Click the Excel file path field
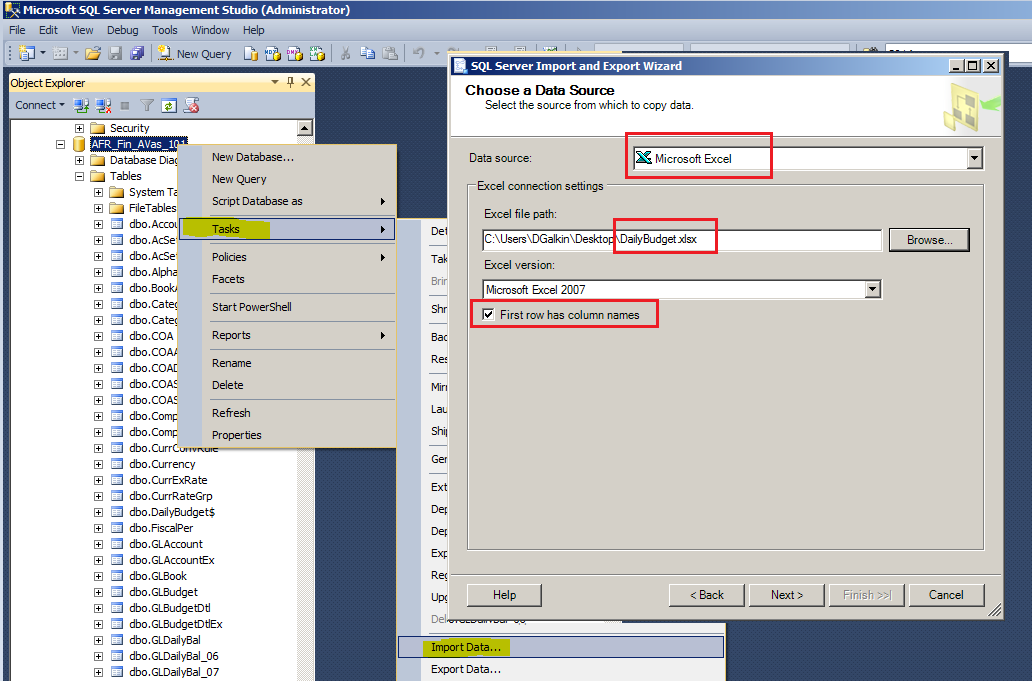 (681, 240)
